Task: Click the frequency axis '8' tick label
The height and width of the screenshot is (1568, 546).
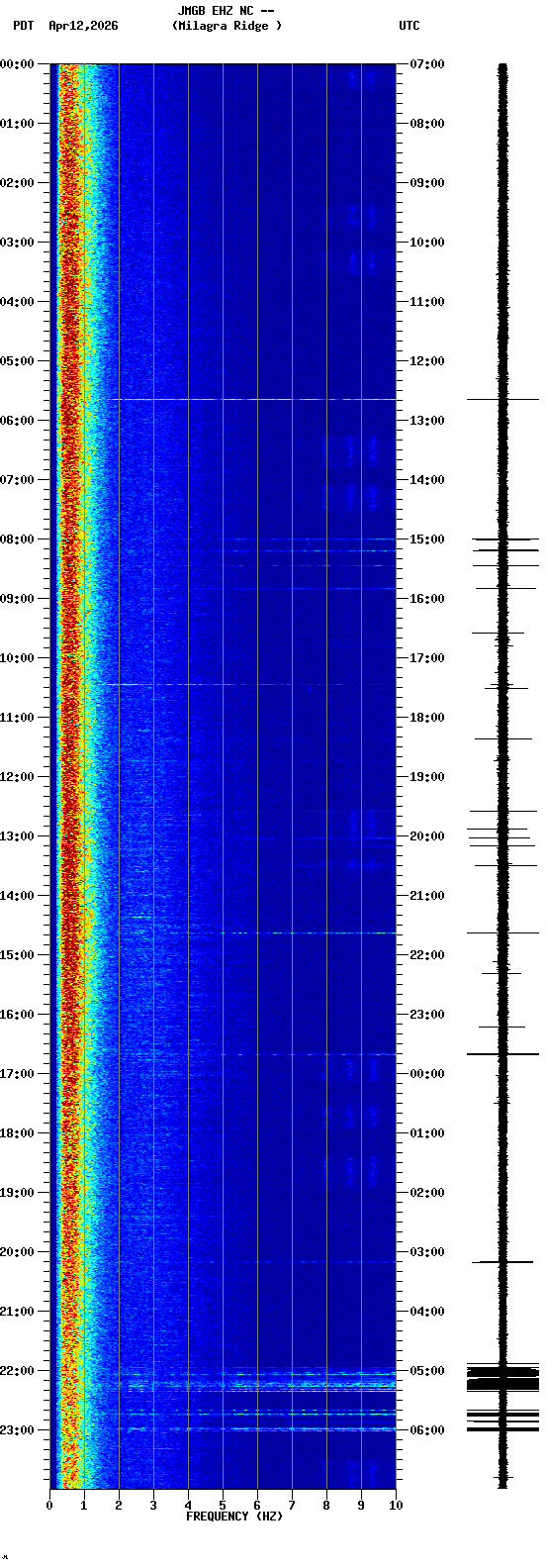Action: pyautogui.click(x=326, y=1506)
